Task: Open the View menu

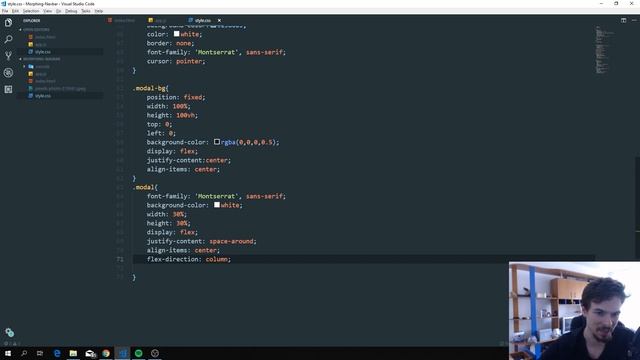Action: tap(48, 11)
